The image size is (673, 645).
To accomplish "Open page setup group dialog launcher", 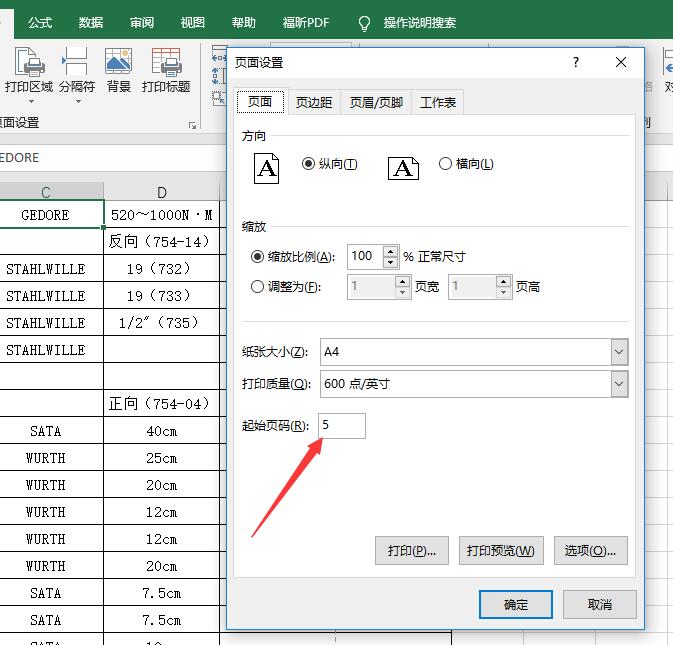I will (192, 125).
